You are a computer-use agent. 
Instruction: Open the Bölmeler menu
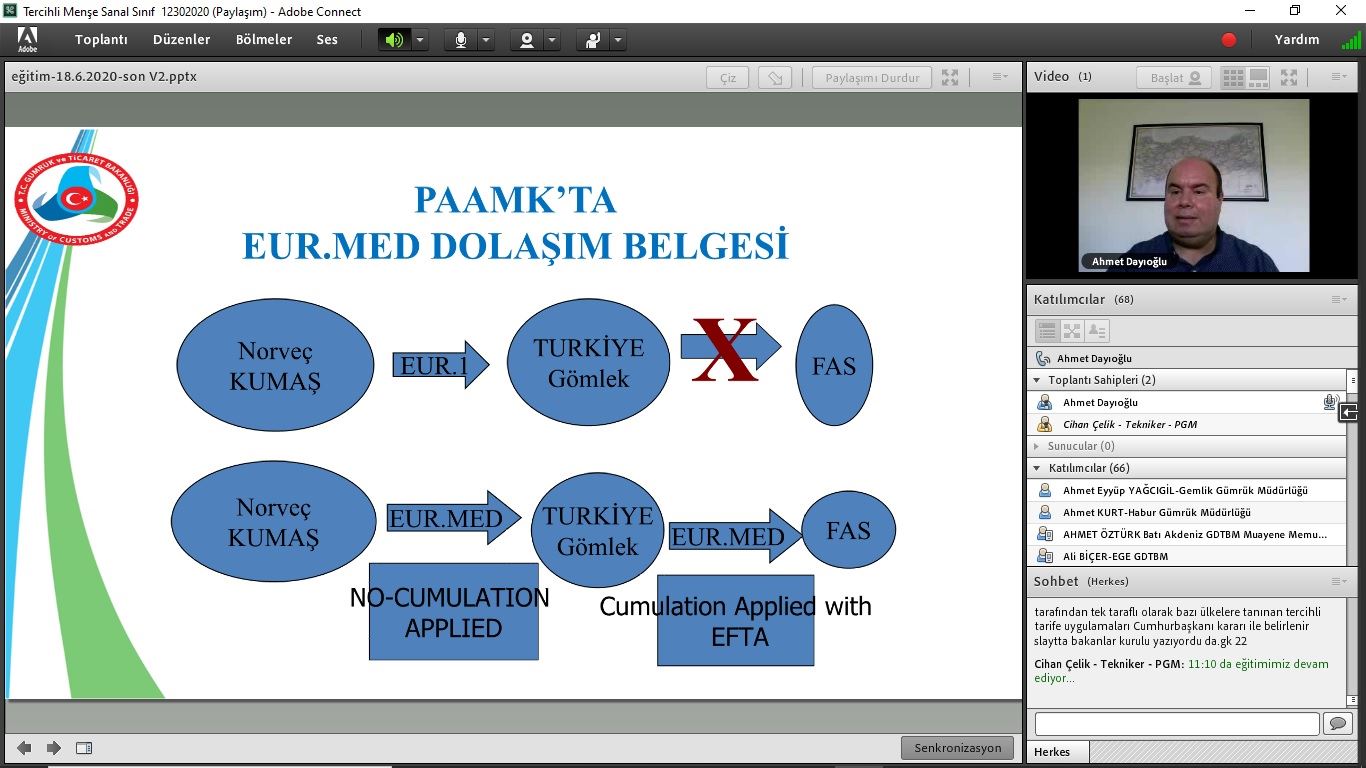click(x=264, y=40)
